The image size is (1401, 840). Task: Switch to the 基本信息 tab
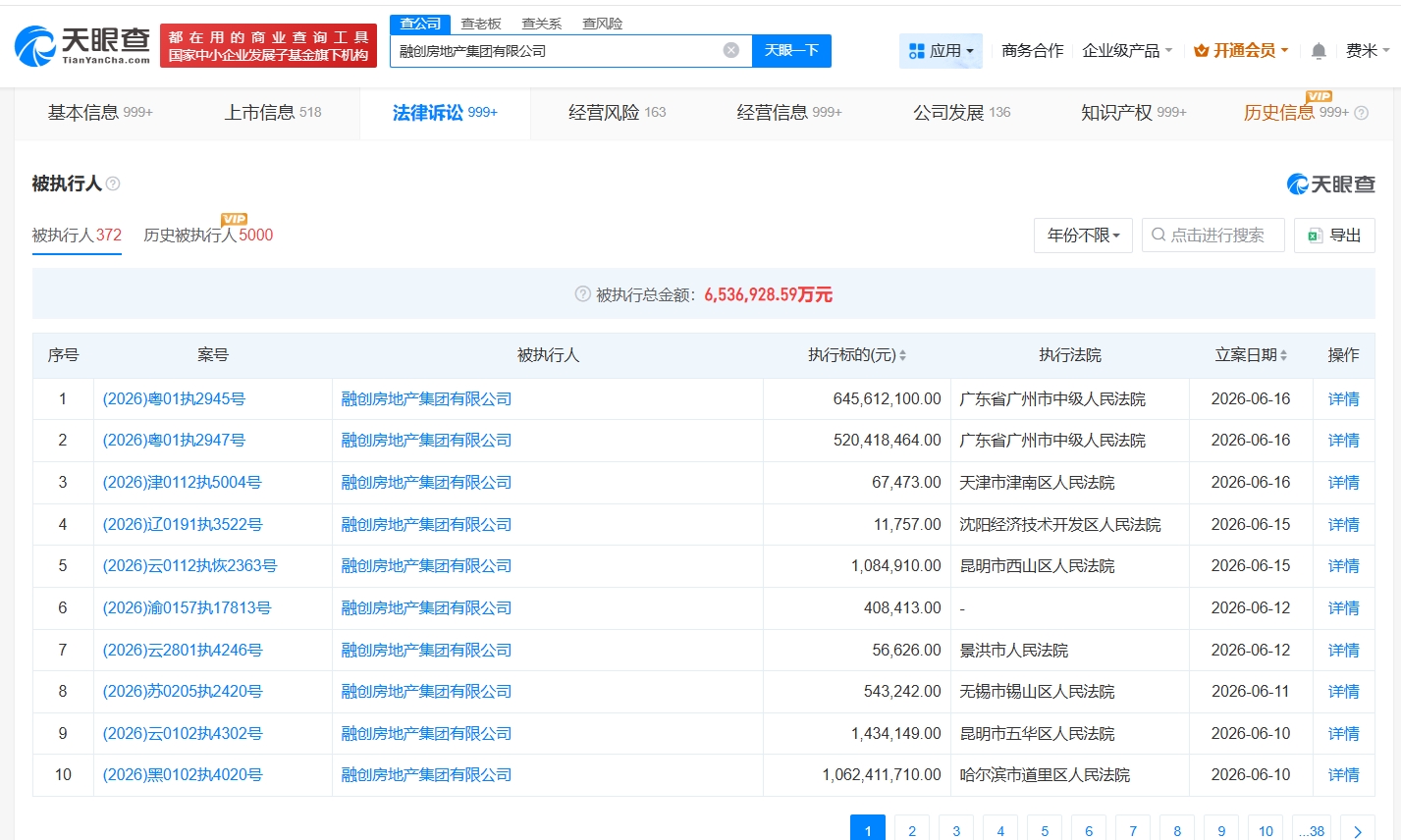click(x=100, y=113)
